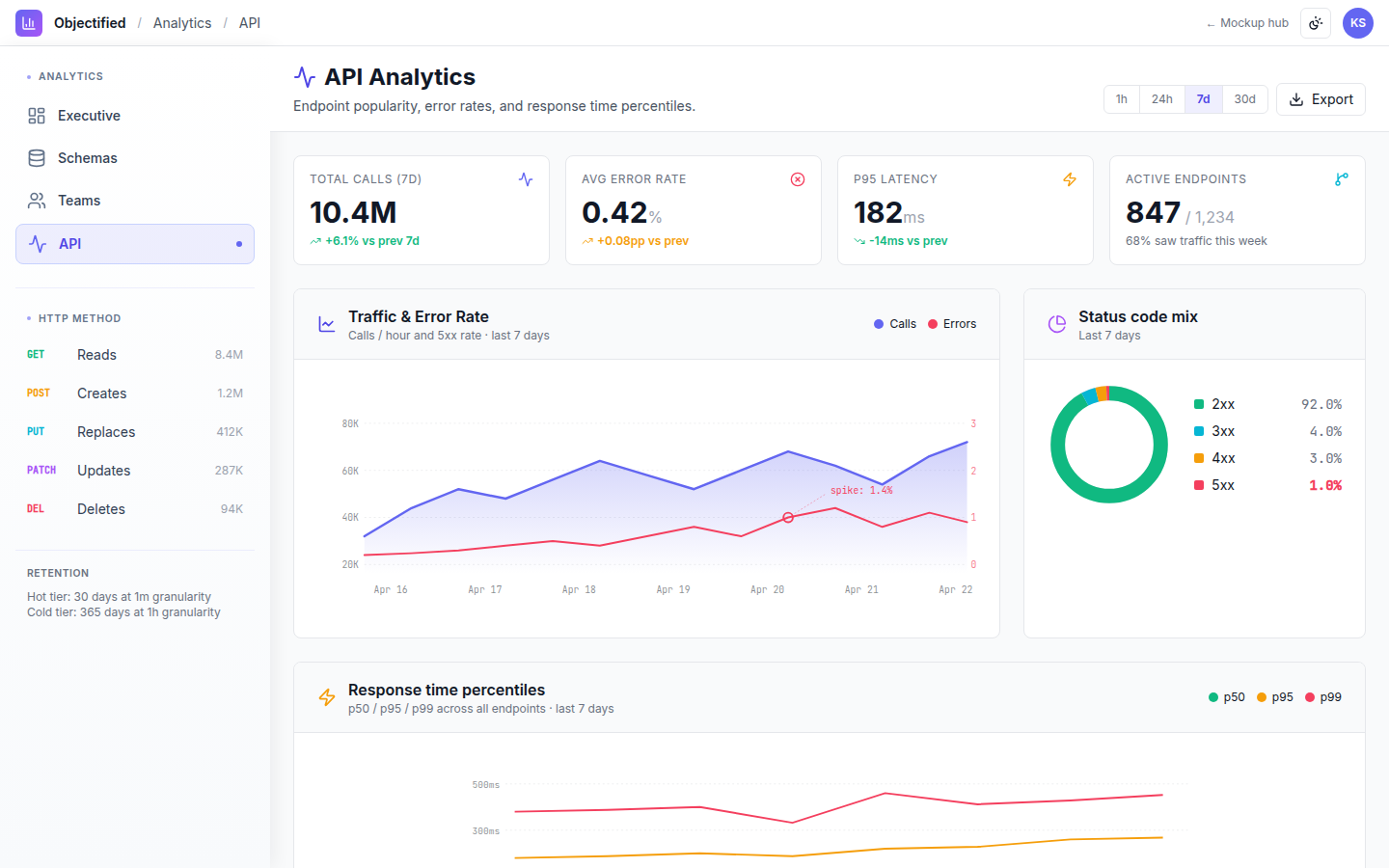
Task: Click 'Hot tier: 30 days' retention text
Action: coord(119,597)
